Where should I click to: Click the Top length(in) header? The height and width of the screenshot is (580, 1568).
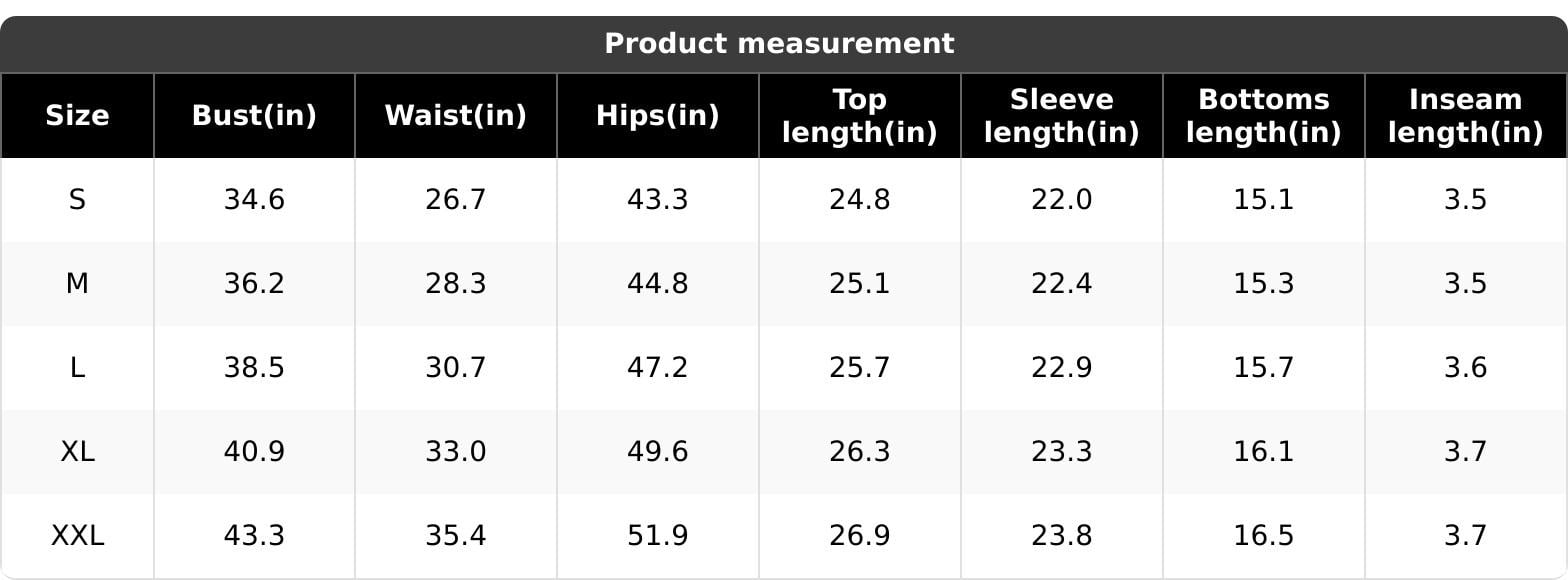(860, 116)
